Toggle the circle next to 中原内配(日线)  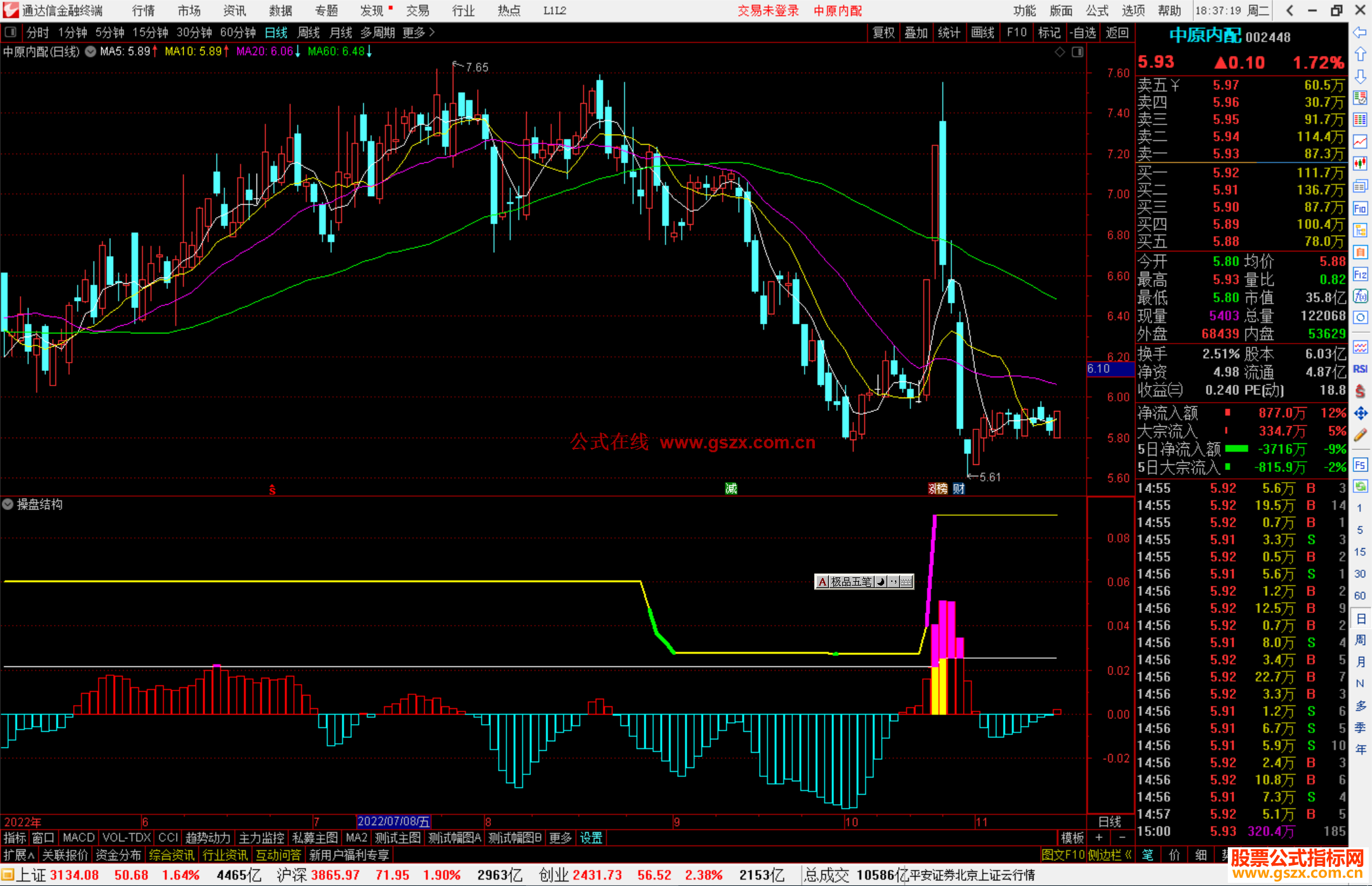(x=91, y=51)
